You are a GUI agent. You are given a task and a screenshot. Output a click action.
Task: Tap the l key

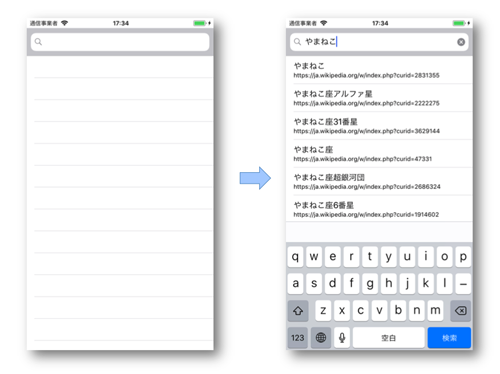tap(445, 284)
